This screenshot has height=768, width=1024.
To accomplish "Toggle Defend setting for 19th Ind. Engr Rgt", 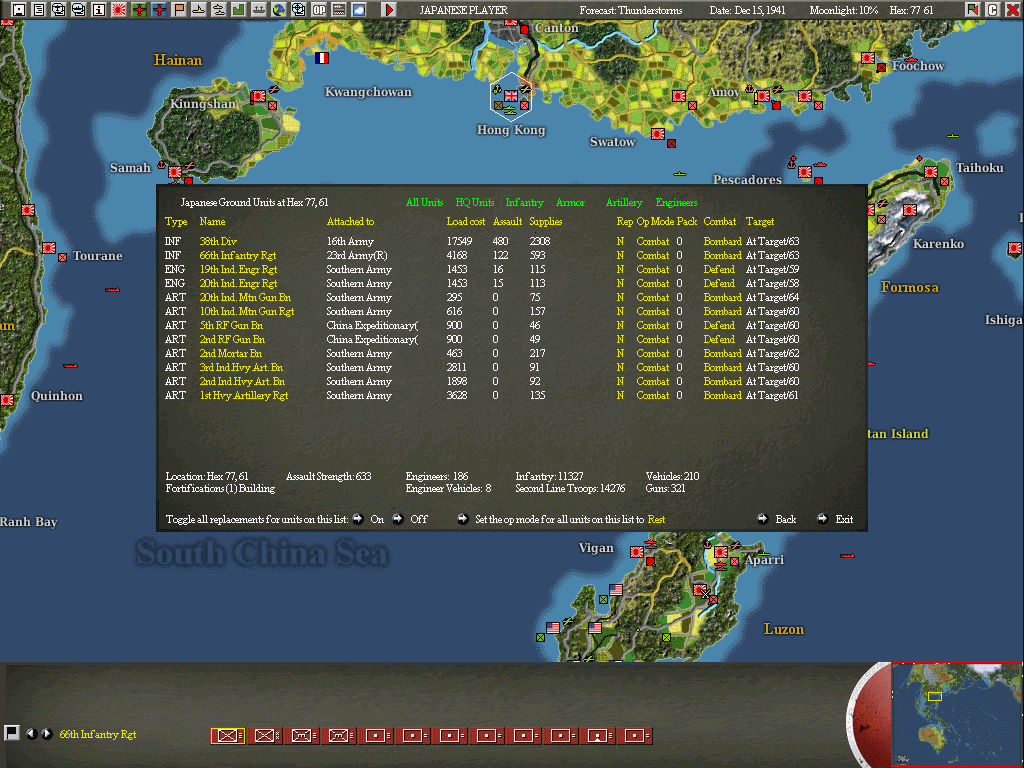I will [719, 269].
